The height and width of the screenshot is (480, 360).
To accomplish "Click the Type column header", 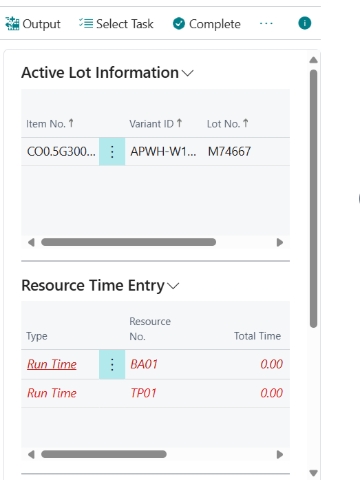I will pos(37,336).
